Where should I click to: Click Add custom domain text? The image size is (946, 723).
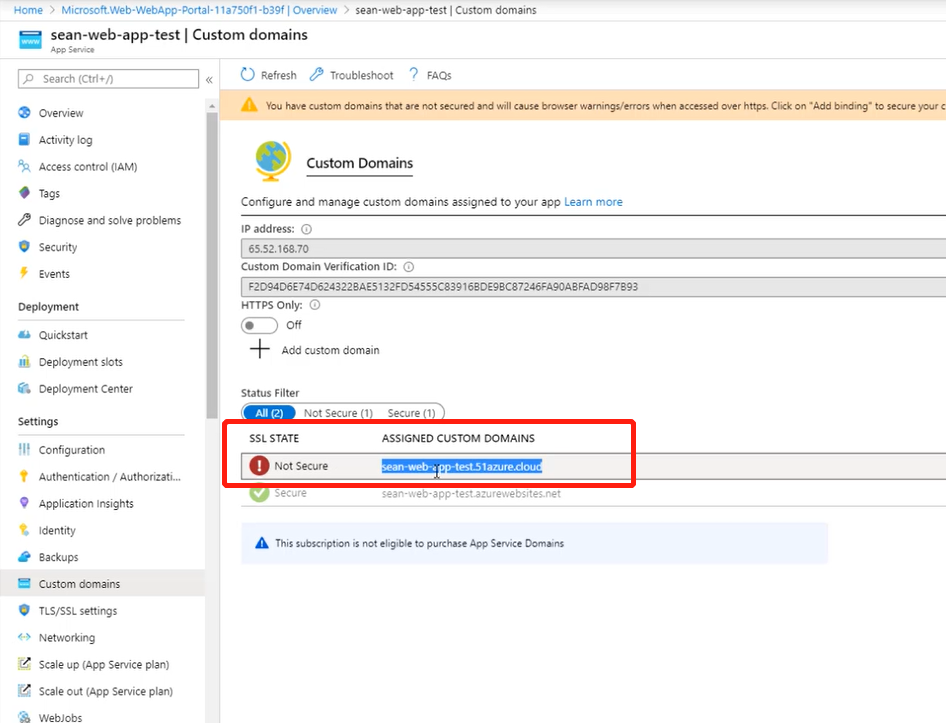[331, 350]
